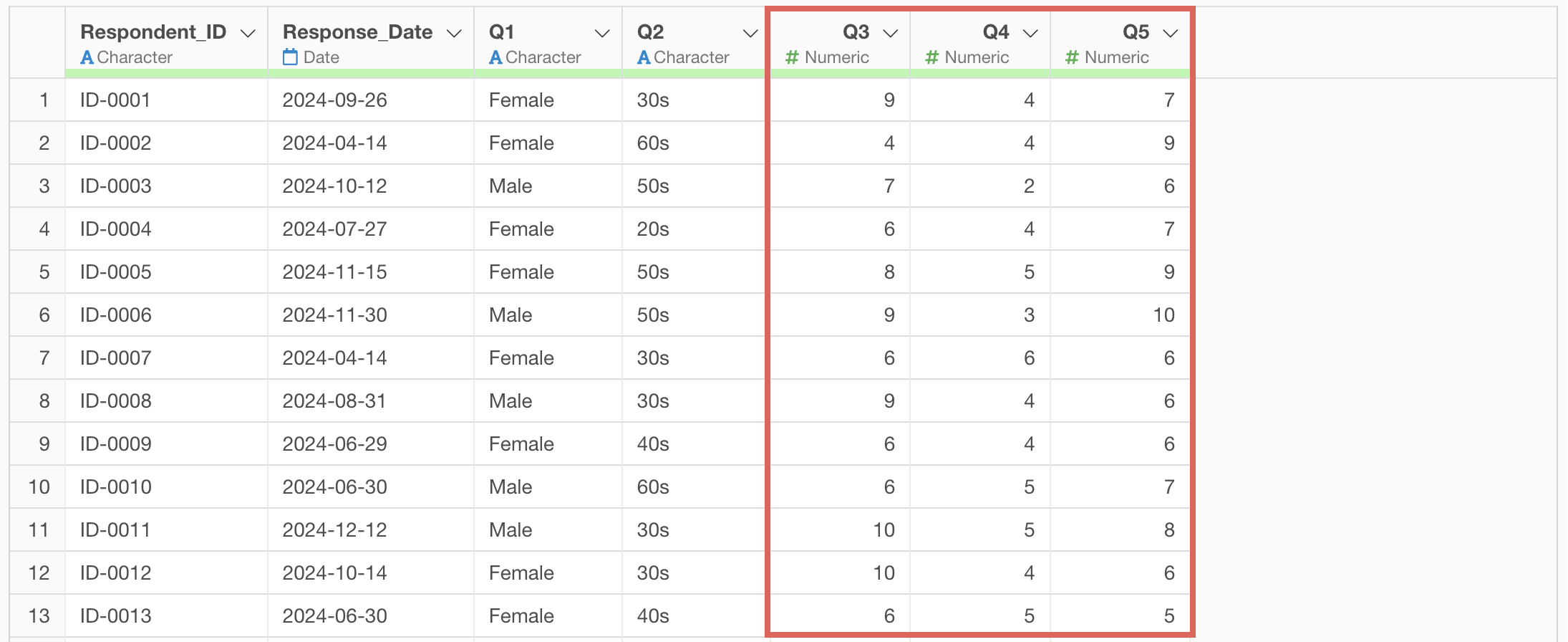
Task: Open the Q5 column dropdown chevron
Action: [1171, 34]
